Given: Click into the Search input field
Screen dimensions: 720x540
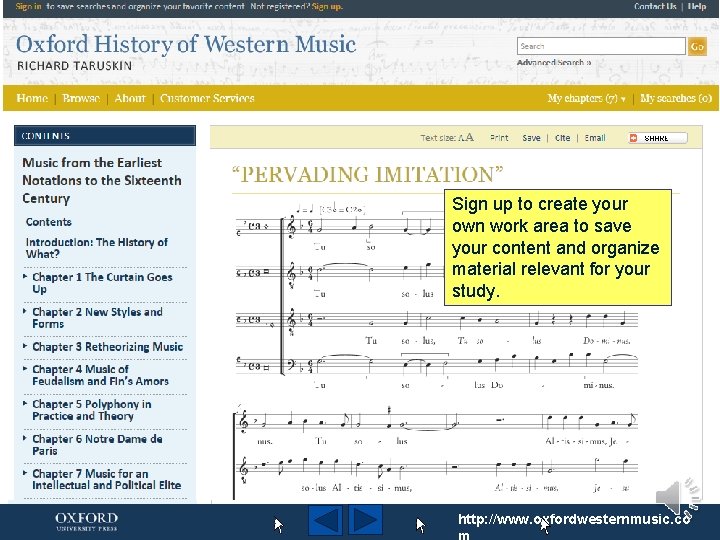Looking at the screenshot, I should (x=601, y=46).
